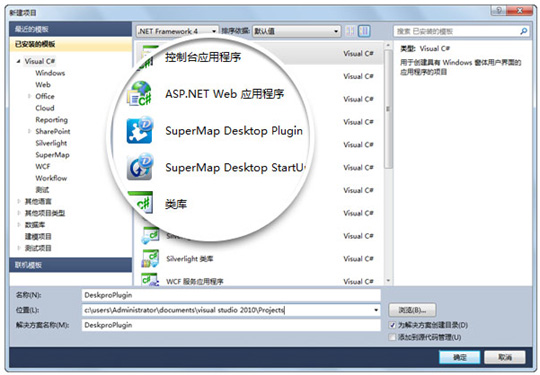Open the .NET Framework 4 dropdown

coord(177,31)
